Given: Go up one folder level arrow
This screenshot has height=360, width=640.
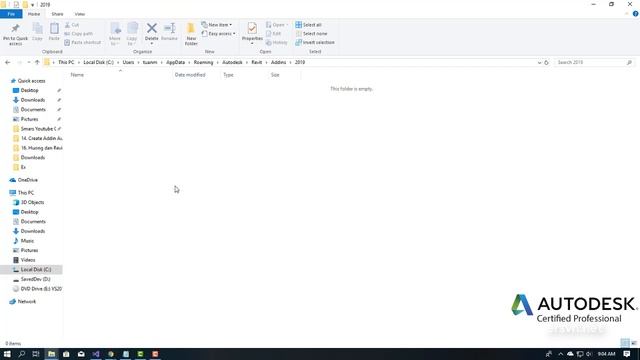Looking at the screenshot, I should 37,62.
